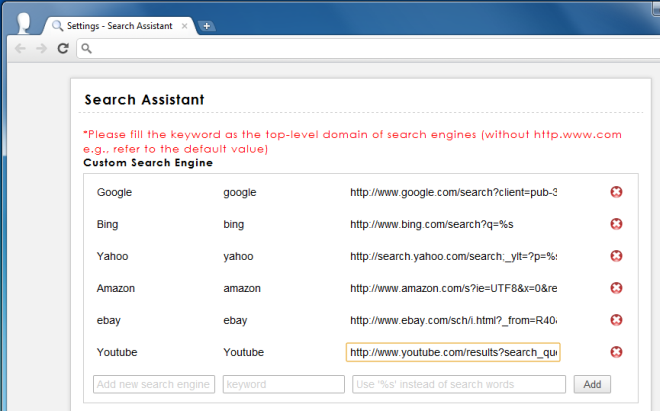Edit the Youtube URL field

(453, 352)
